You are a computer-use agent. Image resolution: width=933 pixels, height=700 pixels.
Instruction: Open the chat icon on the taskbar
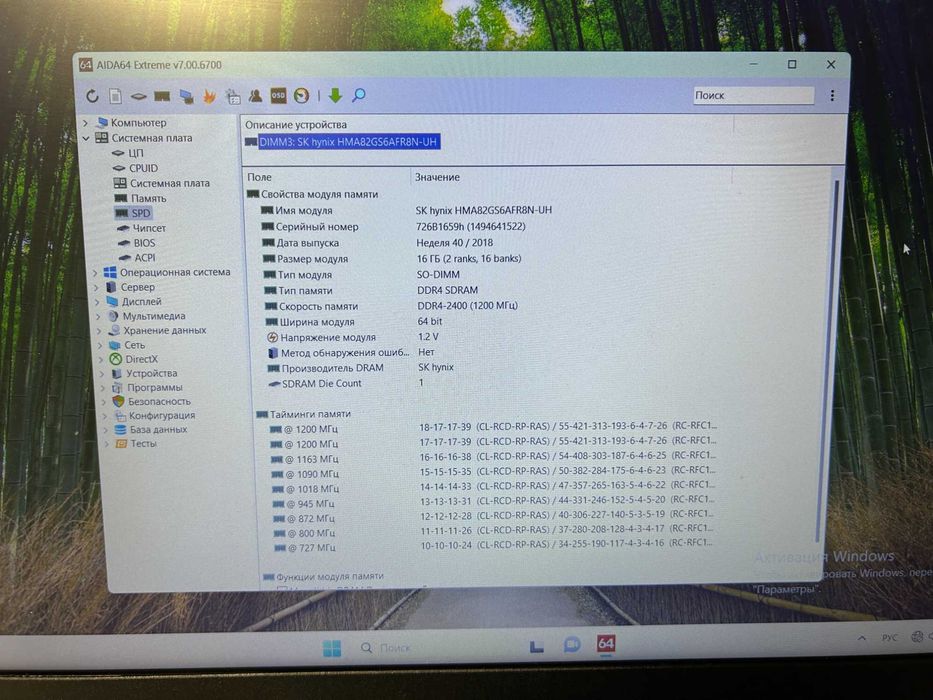(x=572, y=645)
